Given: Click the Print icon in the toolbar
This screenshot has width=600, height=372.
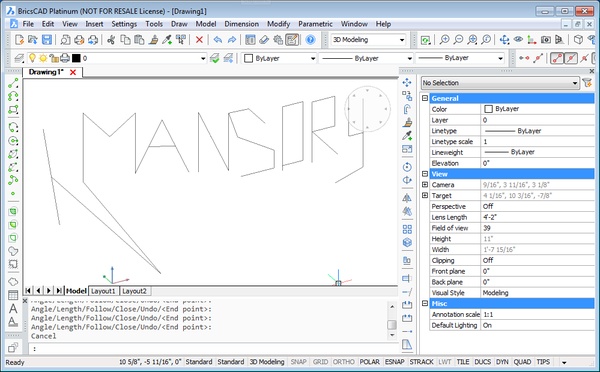Looking at the screenshot, I should pyautogui.click(x=79, y=40).
